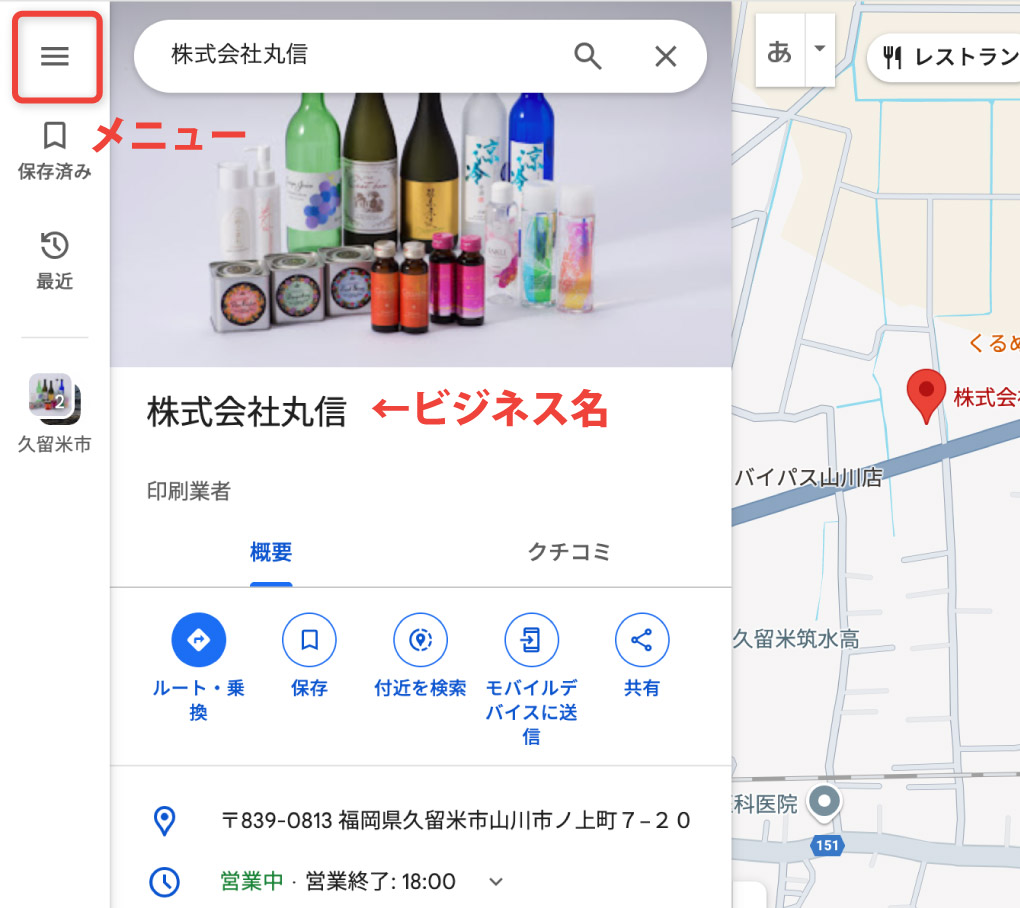The image size is (1020, 908).
Task: Click the address 〒839-0813 text
Action: pyautogui.click(x=455, y=821)
